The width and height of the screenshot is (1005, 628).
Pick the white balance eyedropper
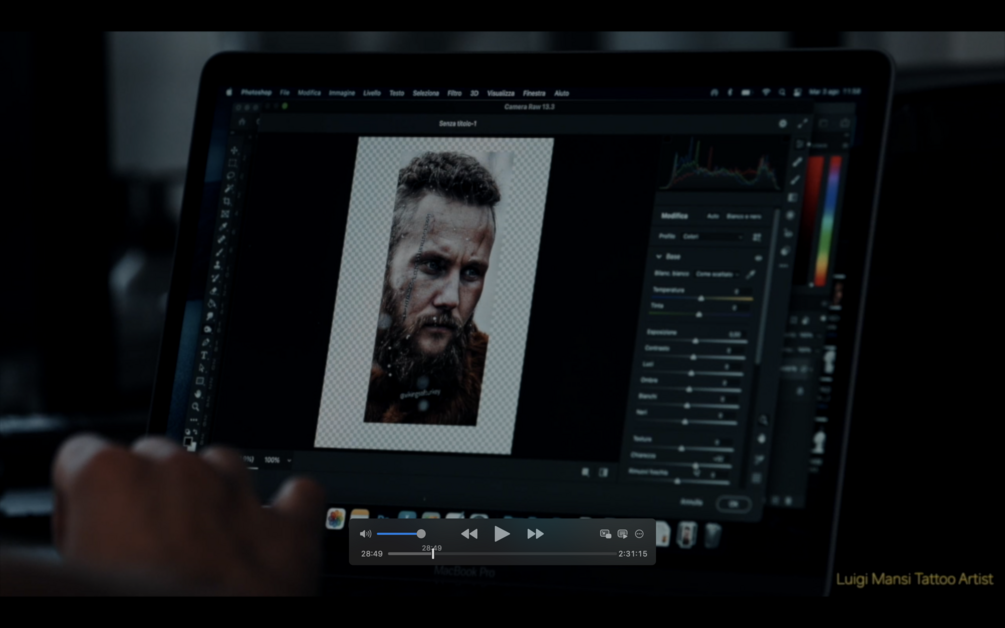point(751,275)
